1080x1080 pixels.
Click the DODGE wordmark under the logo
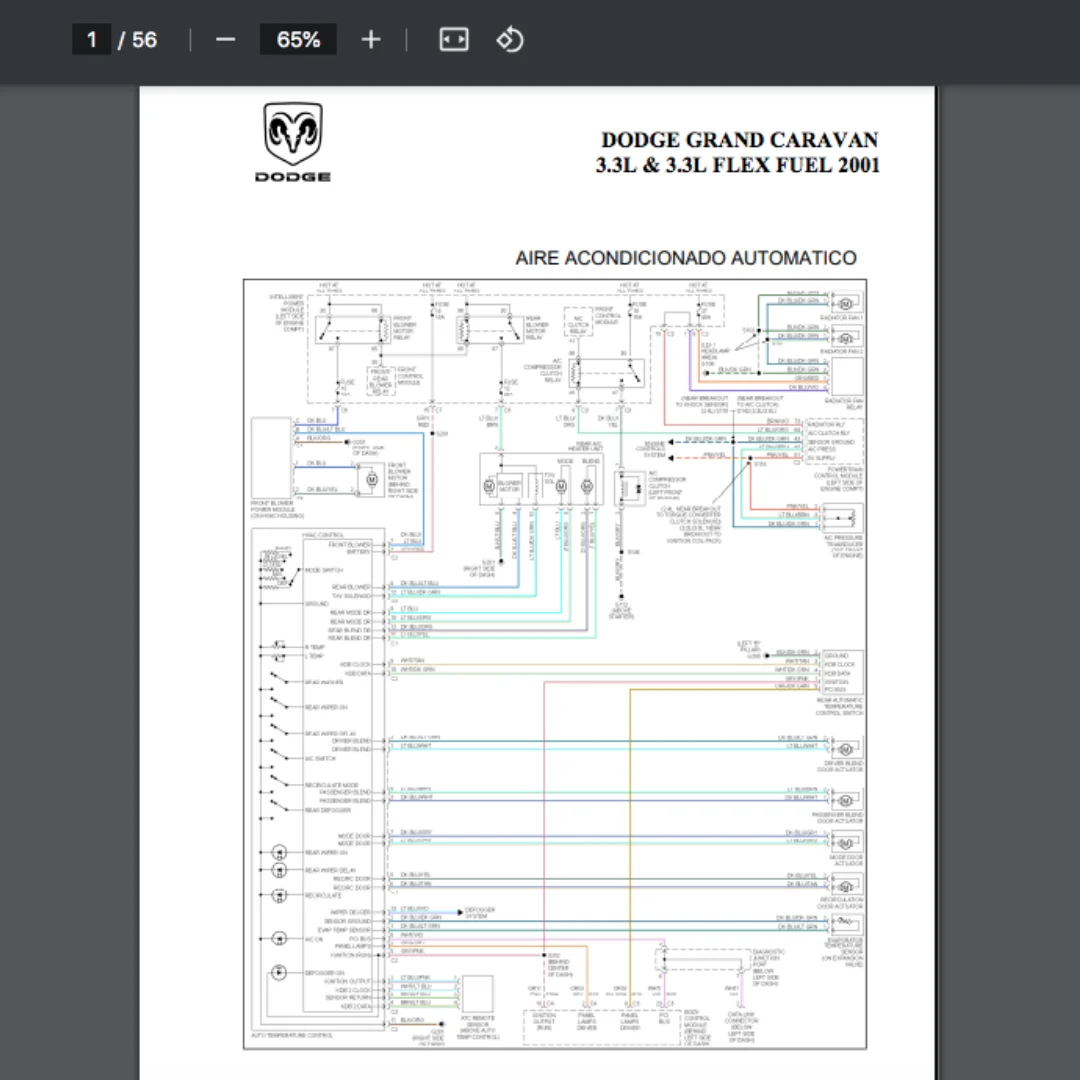click(x=293, y=177)
